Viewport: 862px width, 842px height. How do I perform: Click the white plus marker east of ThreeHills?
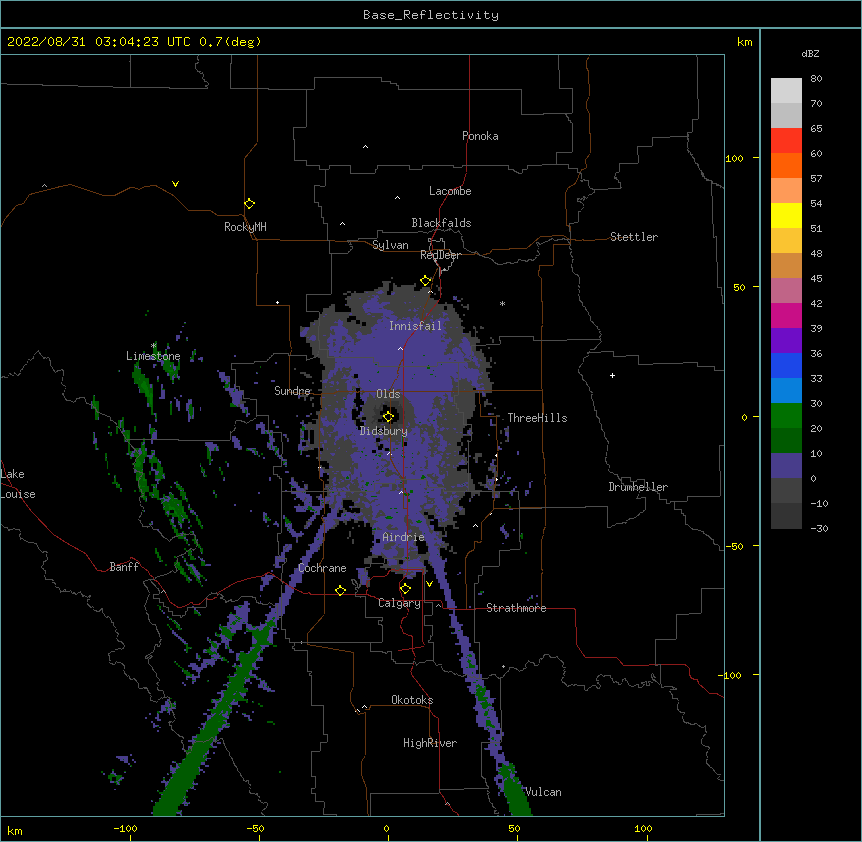pyautogui.click(x=612, y=375)
